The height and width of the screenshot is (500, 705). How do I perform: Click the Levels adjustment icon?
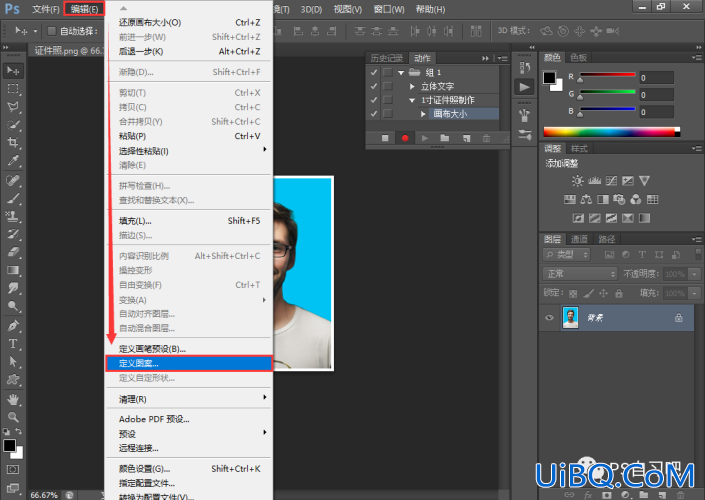coord(594,181)
